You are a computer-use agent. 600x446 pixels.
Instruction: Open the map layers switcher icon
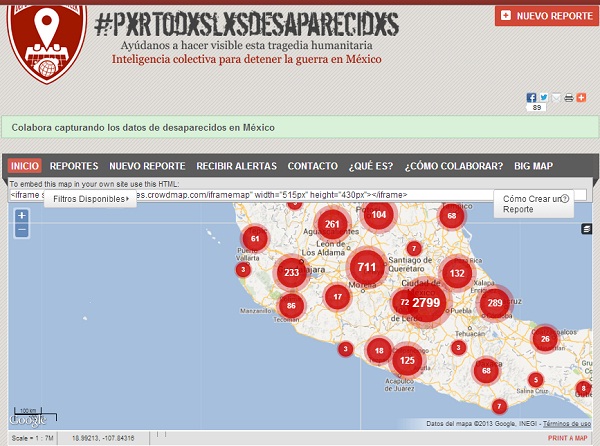tap(587, 229)
